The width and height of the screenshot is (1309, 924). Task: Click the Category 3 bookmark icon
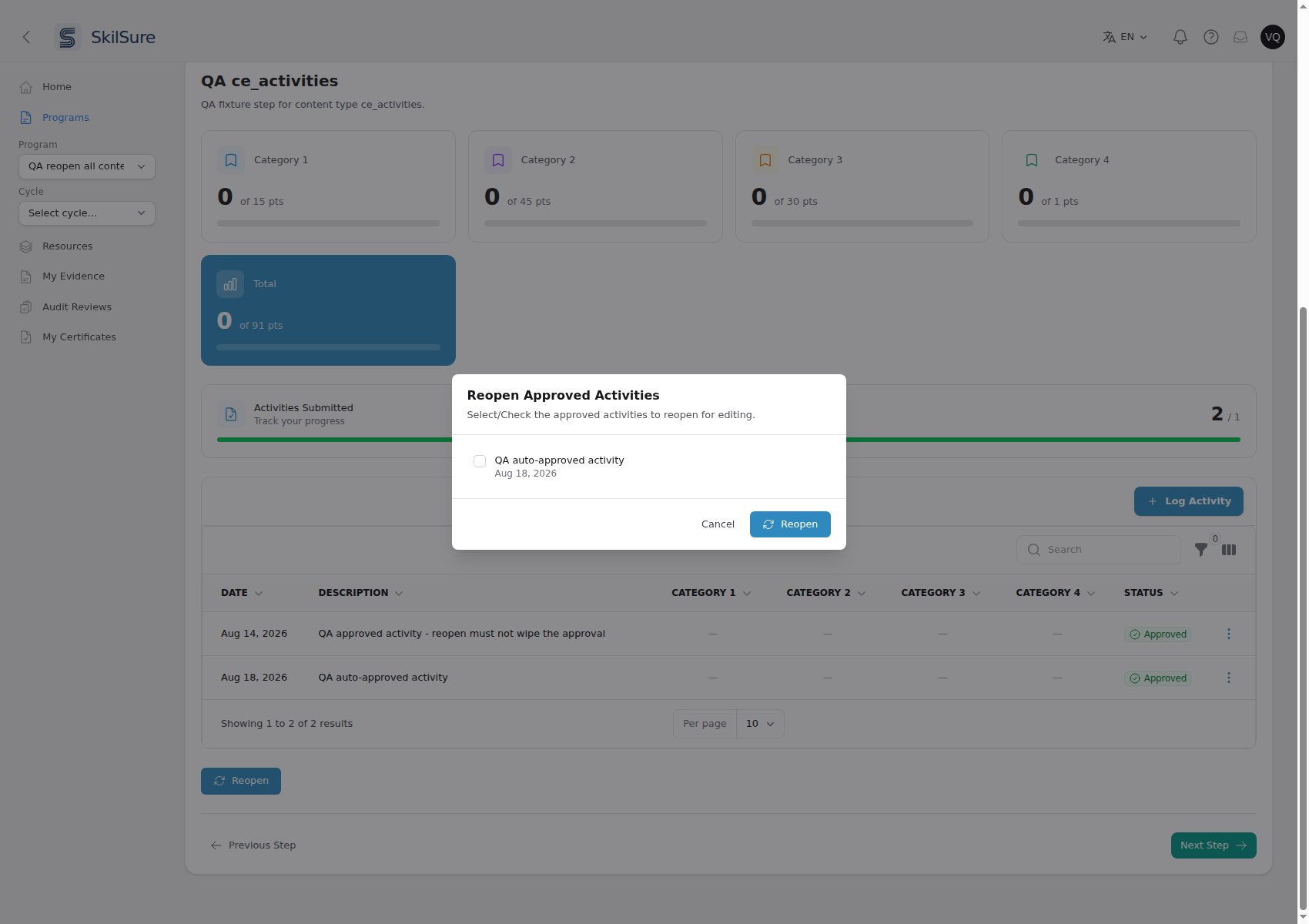(x=765, y=160)
